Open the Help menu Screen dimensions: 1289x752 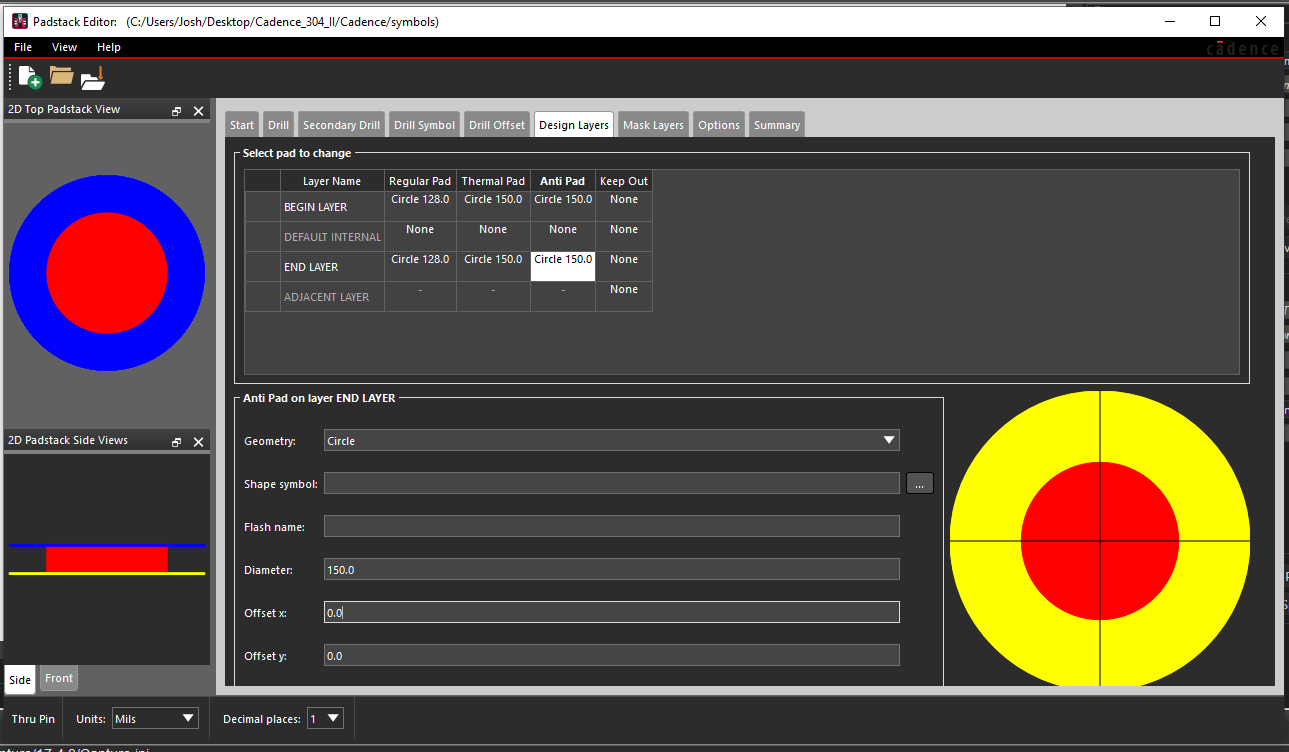click(x=109, y=47)
